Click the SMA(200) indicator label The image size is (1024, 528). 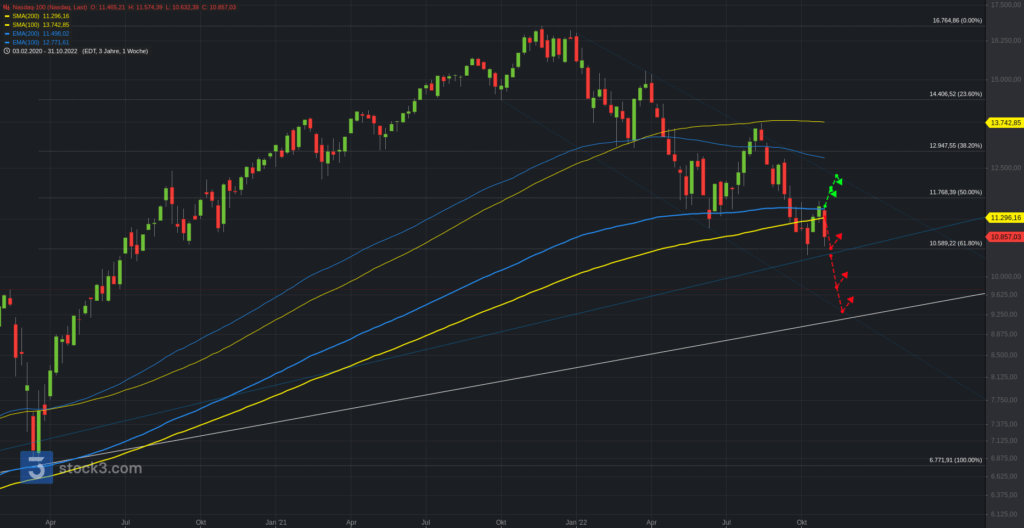pos(27,16)
